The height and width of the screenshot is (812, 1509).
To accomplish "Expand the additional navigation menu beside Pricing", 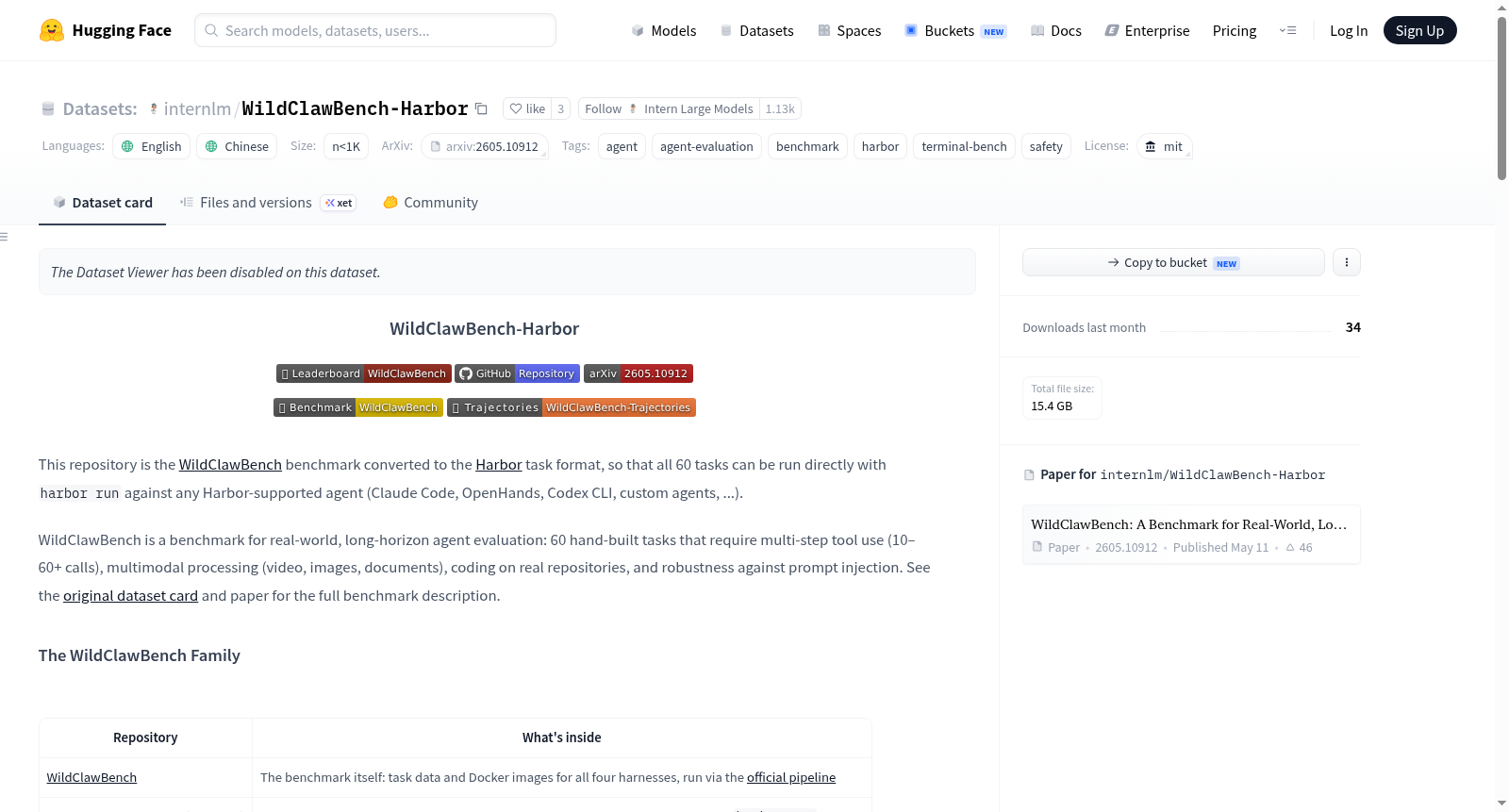I will [x=1287, y=30].
